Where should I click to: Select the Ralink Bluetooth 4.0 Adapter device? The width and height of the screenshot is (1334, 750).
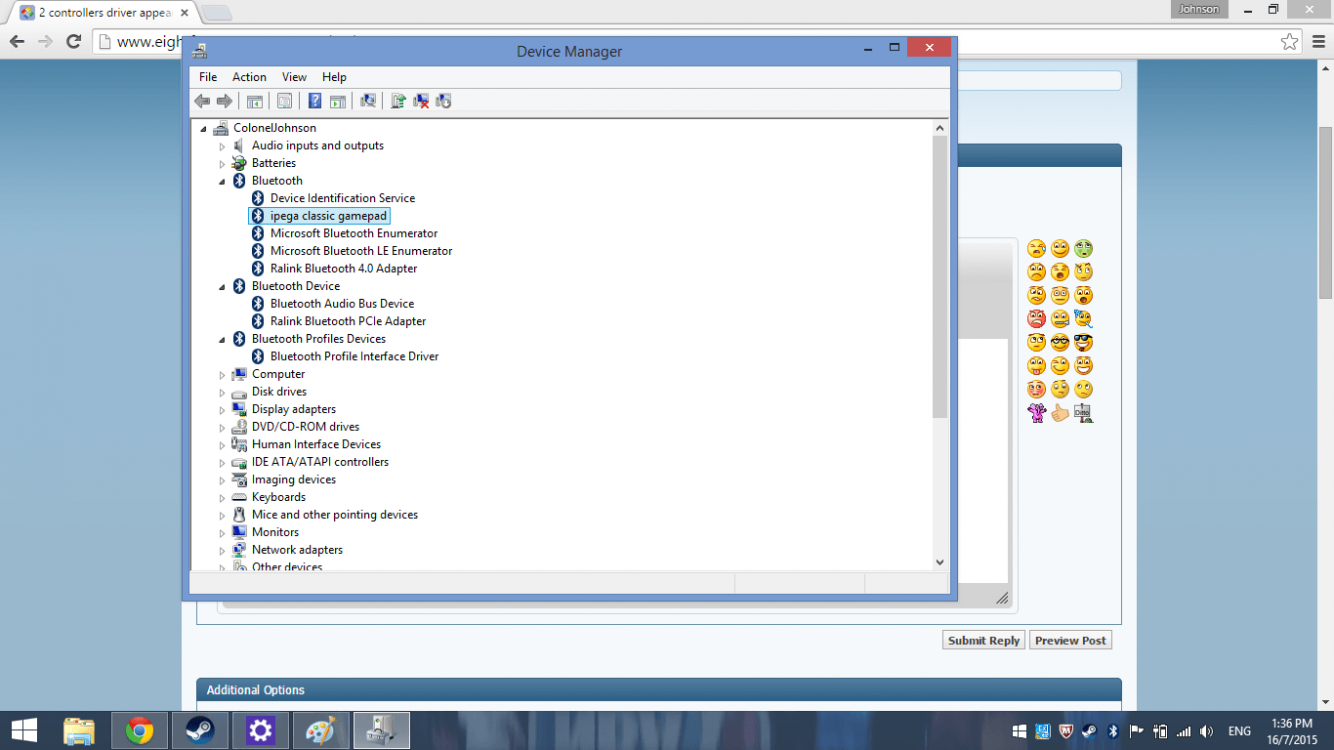343,268
